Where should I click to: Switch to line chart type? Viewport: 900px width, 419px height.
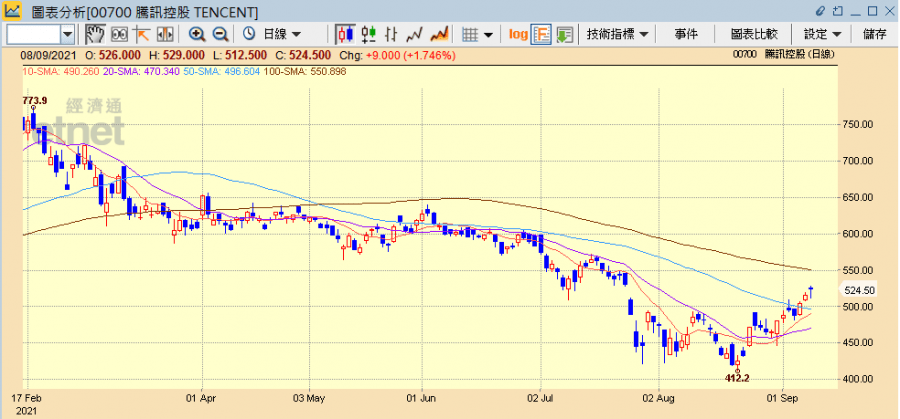click(413, 34)
